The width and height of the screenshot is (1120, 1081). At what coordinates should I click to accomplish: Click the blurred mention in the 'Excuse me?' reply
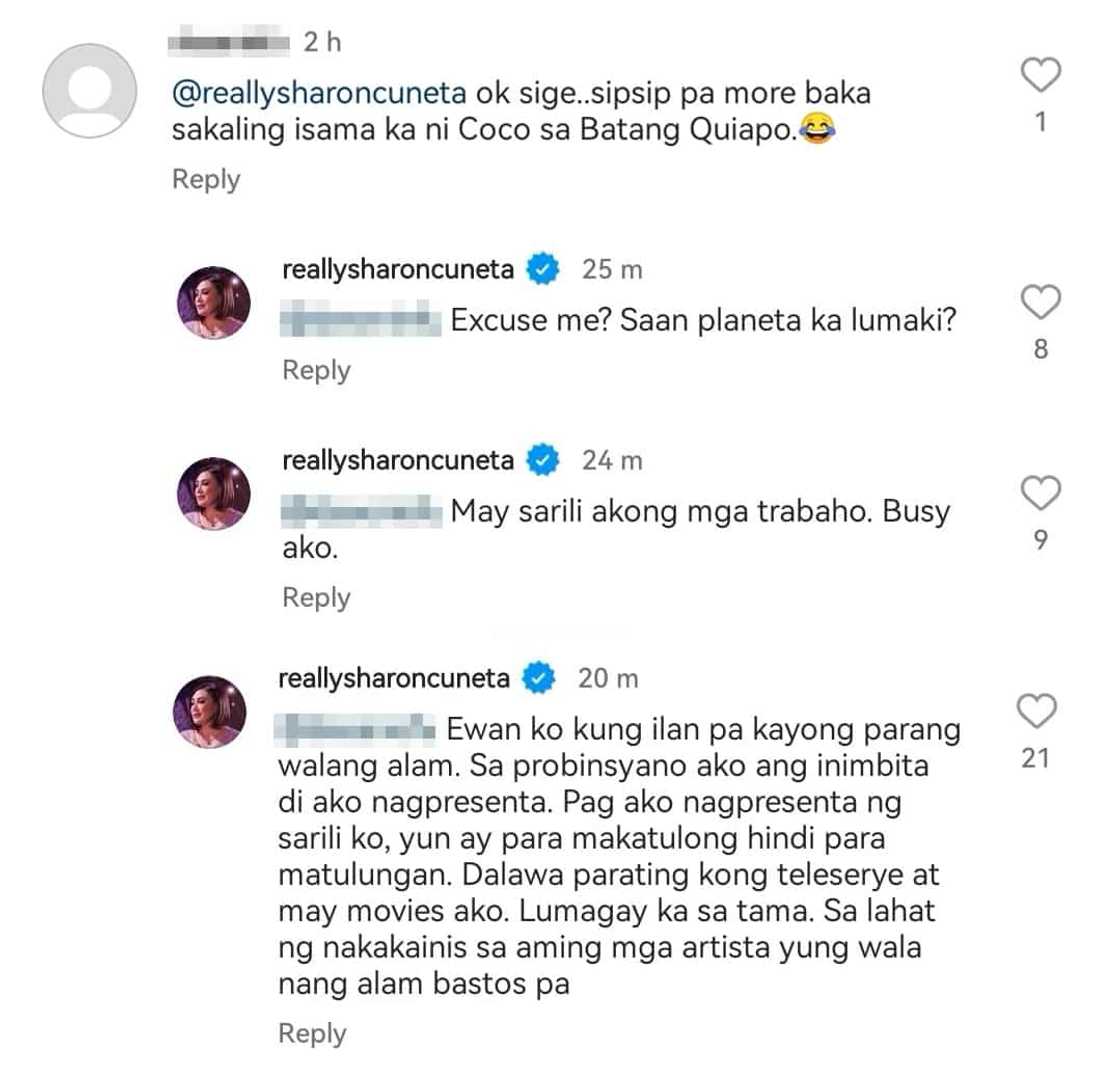[361, 319]
